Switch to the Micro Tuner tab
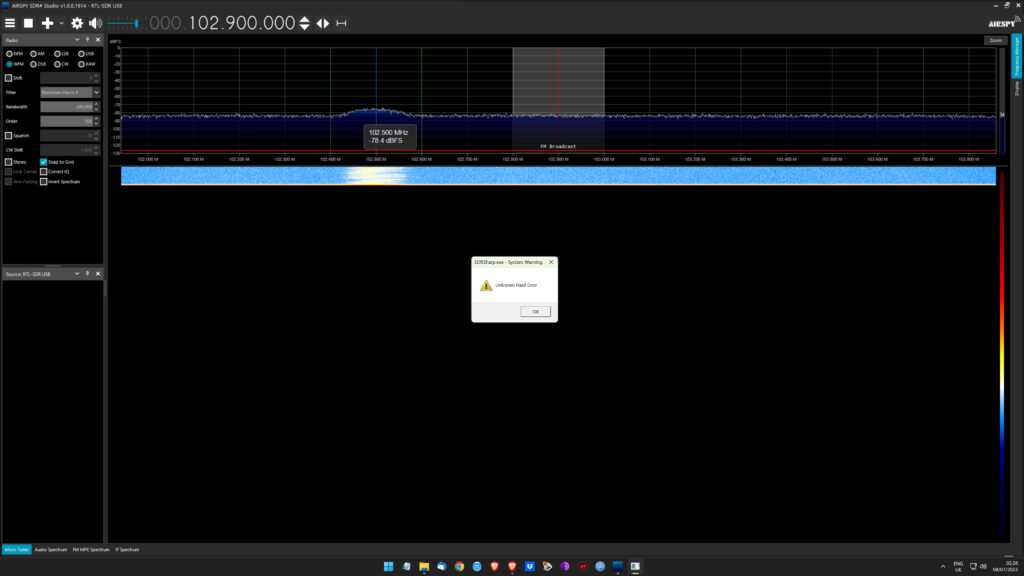 pyautogui.click(x=16, y=549)
